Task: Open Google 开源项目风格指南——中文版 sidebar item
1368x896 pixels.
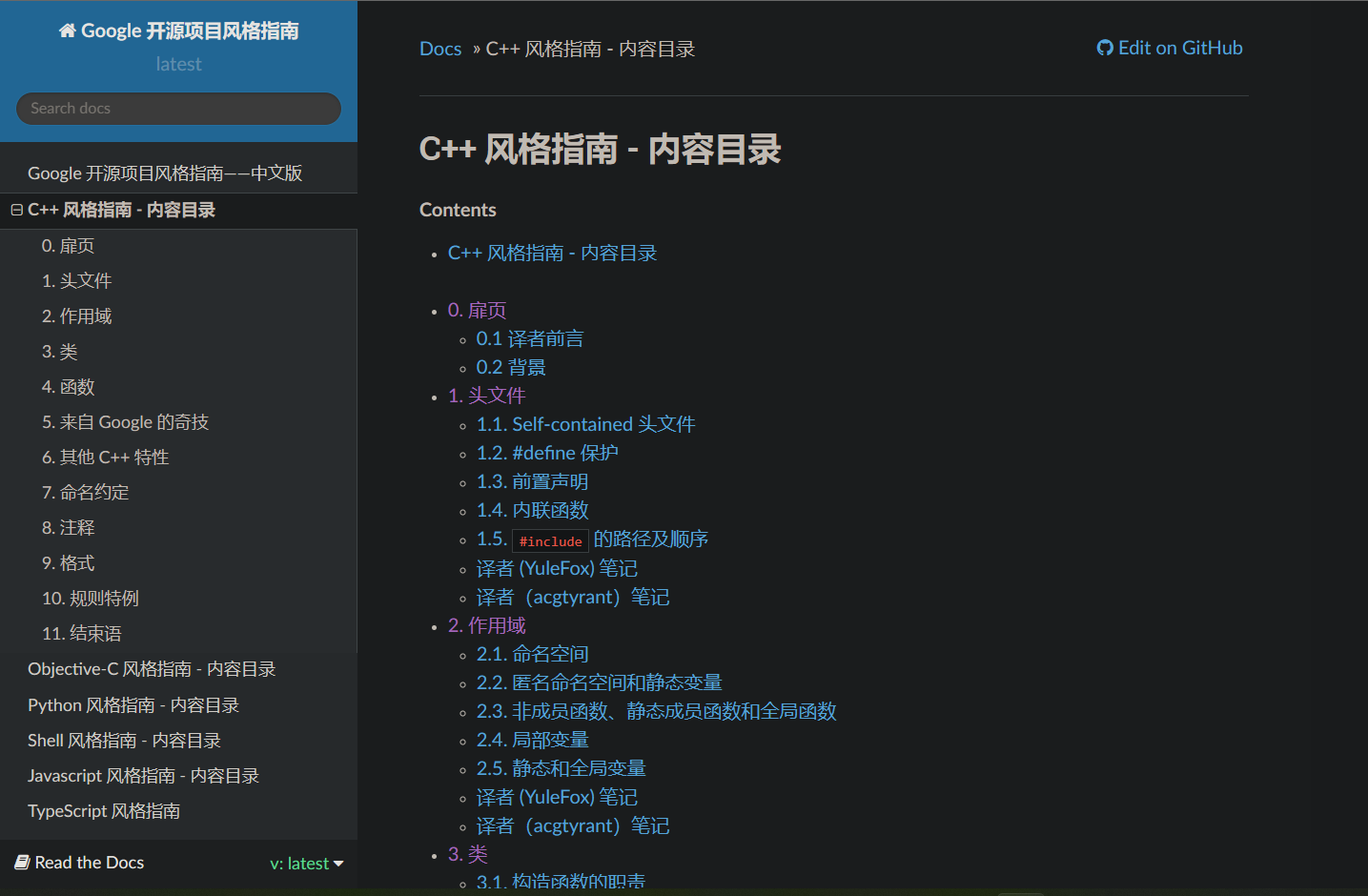Action: click(178, 173)
